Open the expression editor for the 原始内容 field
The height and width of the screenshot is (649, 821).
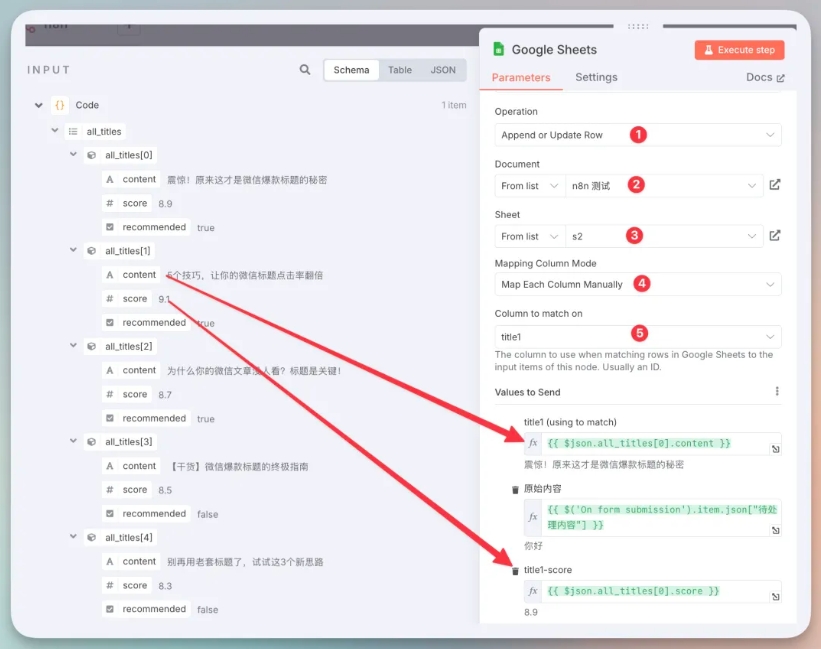point(775,530)
